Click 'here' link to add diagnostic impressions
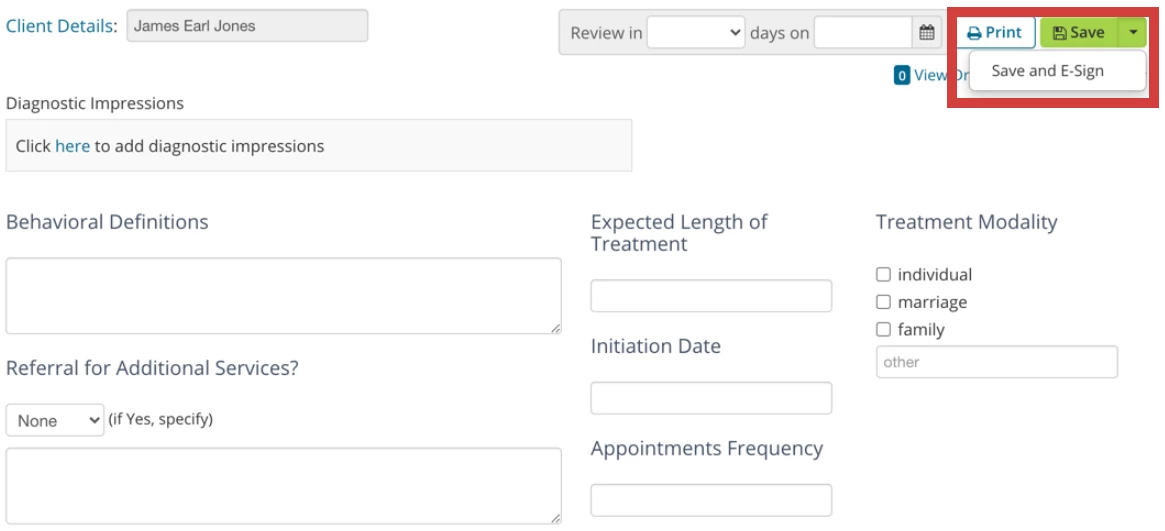This screenshot has width=1165, height=531. (72, 146)
